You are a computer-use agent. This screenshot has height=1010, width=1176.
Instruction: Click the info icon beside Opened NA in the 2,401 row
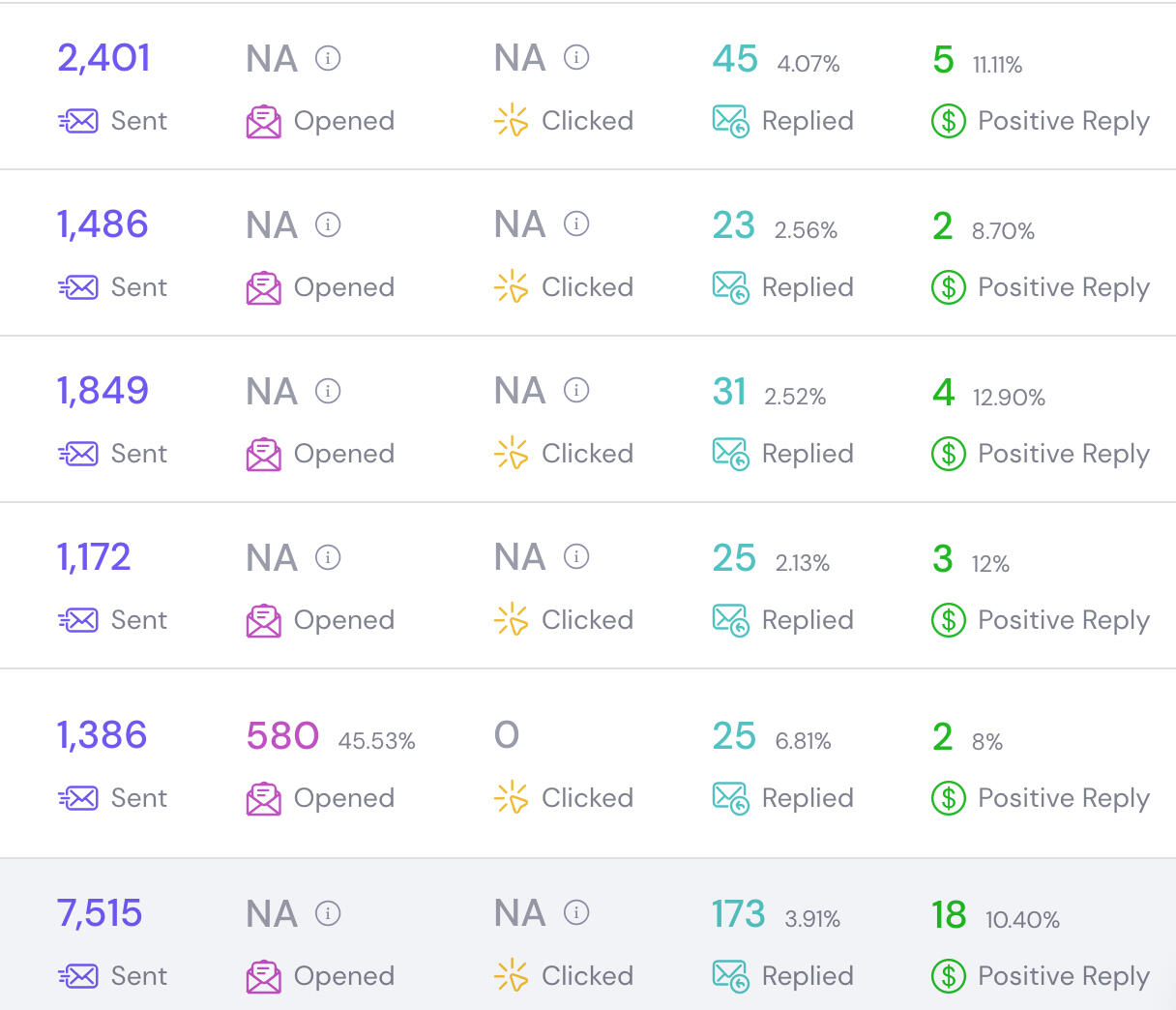(328, 58)
